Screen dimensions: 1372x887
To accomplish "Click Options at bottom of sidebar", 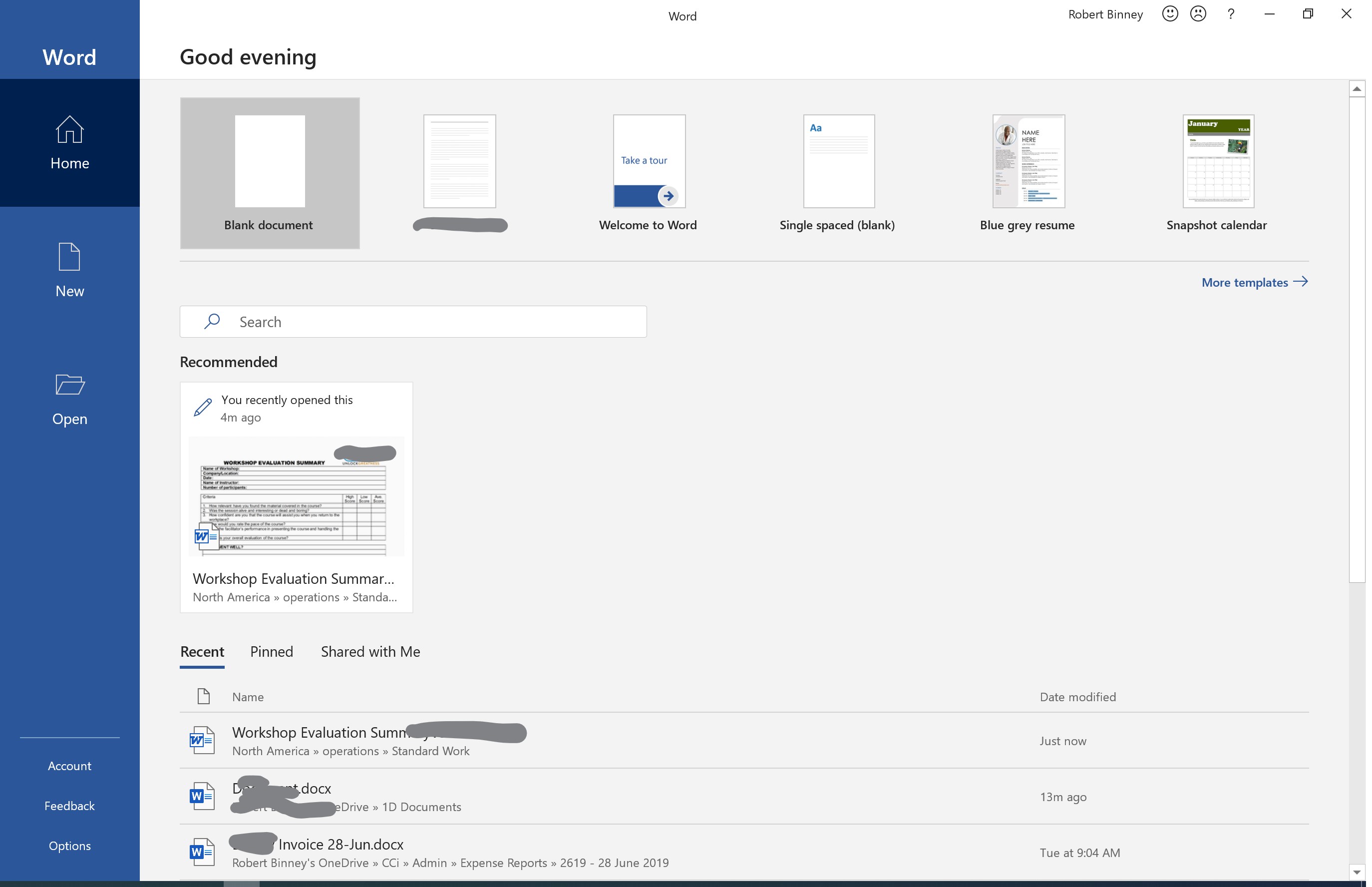I will pyautogui.click(x=69, y=846).
